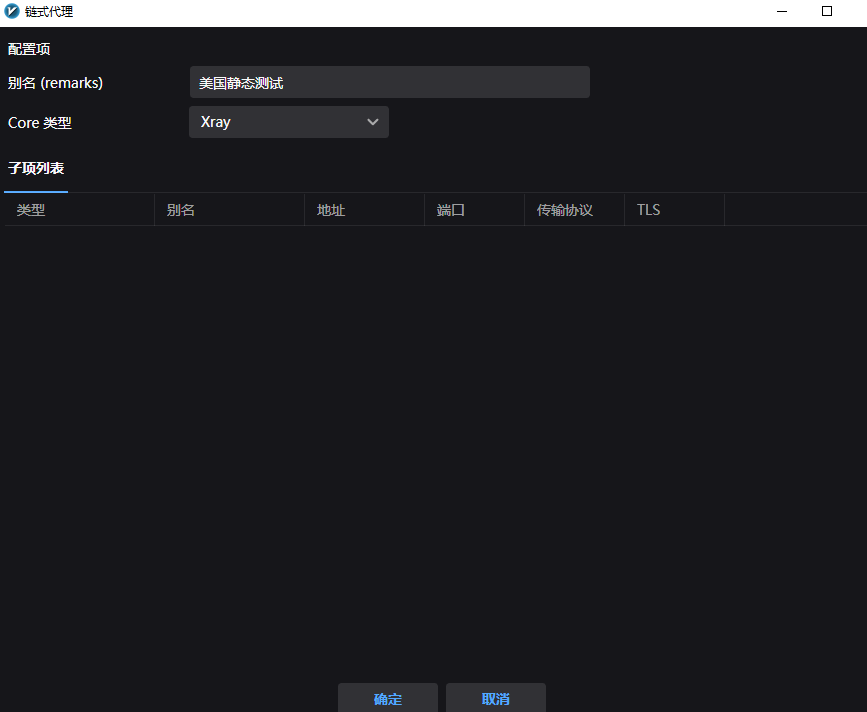The image size is (867, 712).
Task: Cancel using the 取消 button
Action: pos(495,698)
